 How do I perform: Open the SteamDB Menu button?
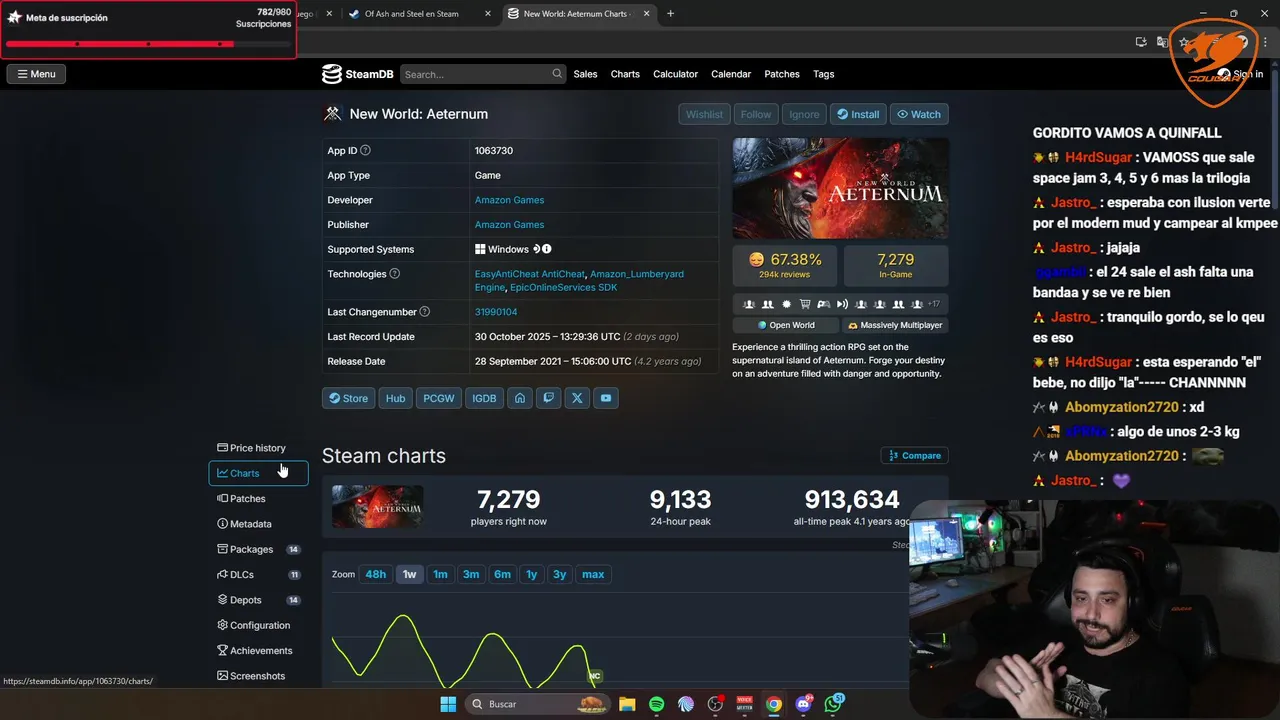point(36,74)
